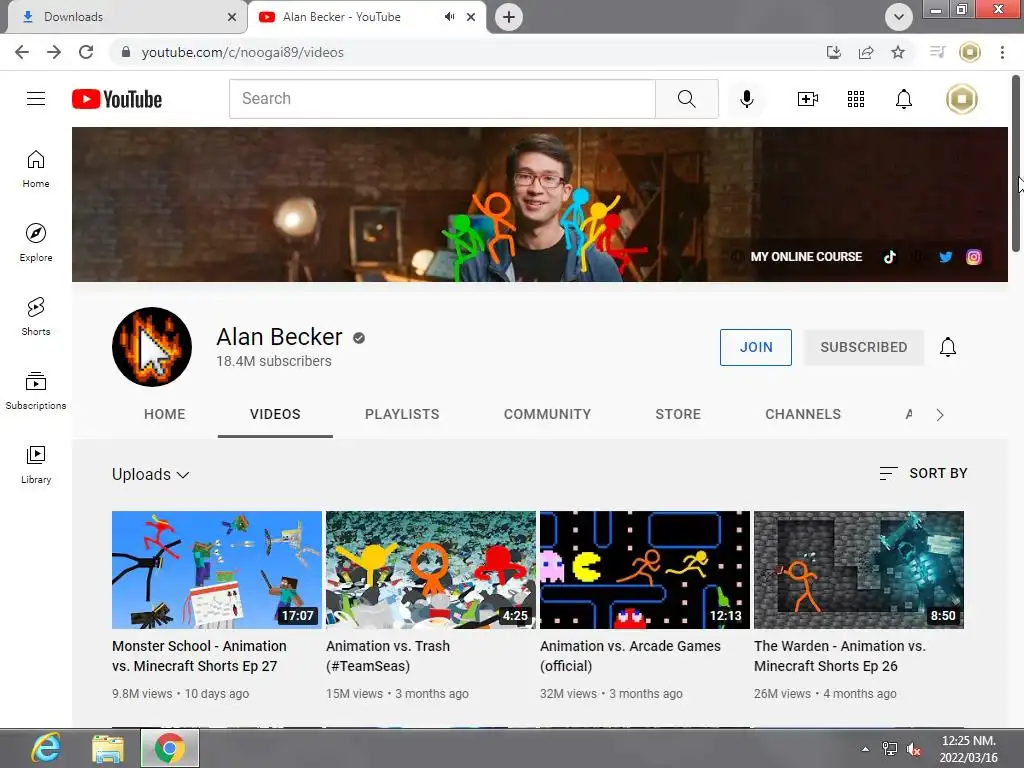Click the search magnifier button

686,99
